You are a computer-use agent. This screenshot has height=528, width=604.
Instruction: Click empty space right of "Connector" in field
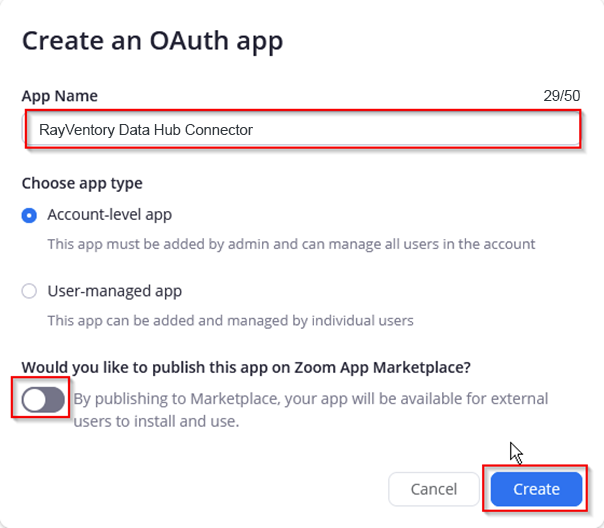pyautogui.click(x=420, y=130)
